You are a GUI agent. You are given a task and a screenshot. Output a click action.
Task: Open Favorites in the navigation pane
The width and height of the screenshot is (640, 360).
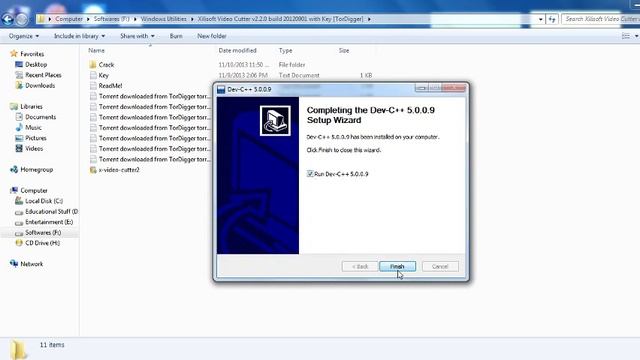[x=32, y=54]
